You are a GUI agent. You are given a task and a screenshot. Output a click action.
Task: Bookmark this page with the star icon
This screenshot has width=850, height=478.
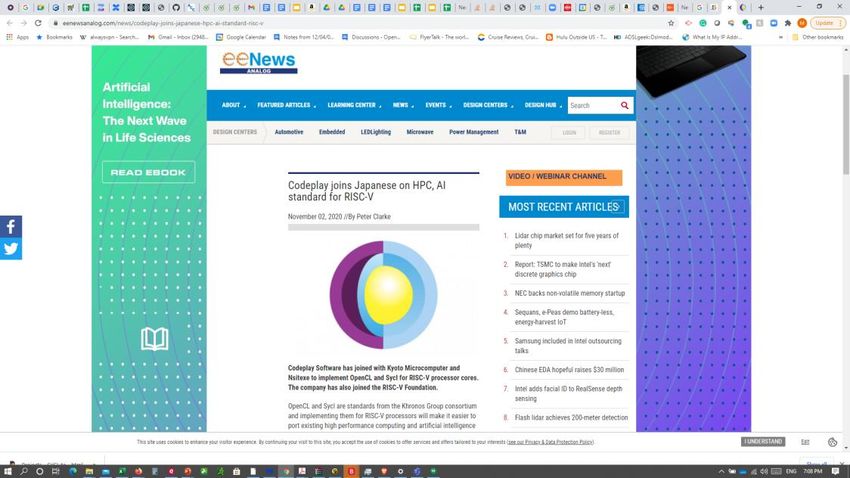pyautogui.click(x=671, y=23)
